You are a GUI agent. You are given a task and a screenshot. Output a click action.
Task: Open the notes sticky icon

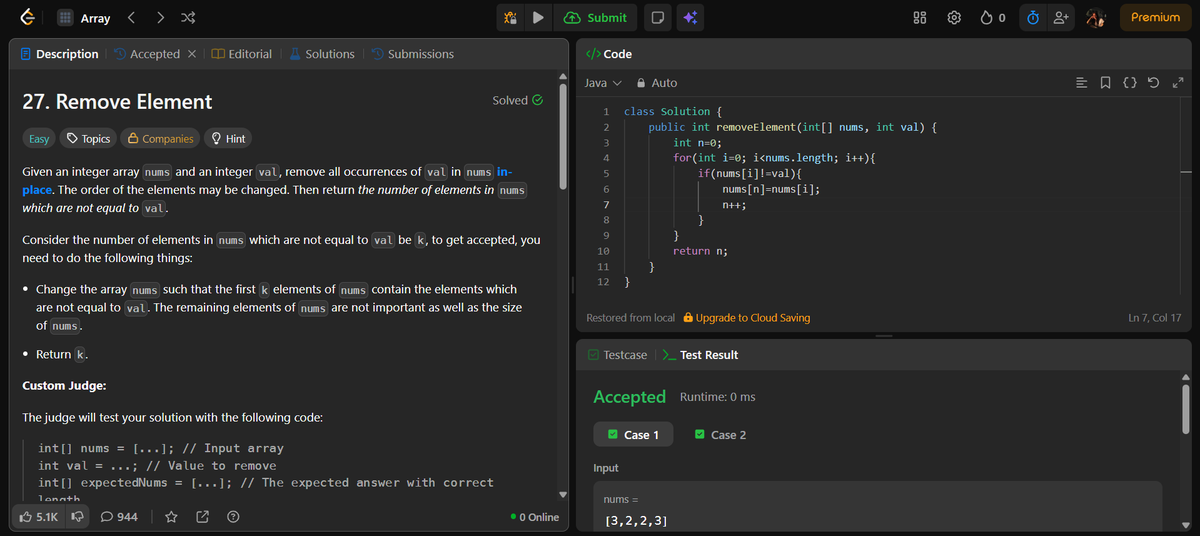coord(658,18)
